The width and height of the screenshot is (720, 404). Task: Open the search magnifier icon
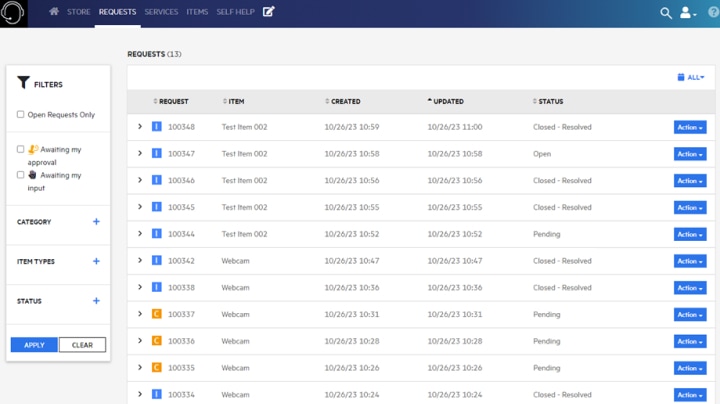[x=665, y=13]
